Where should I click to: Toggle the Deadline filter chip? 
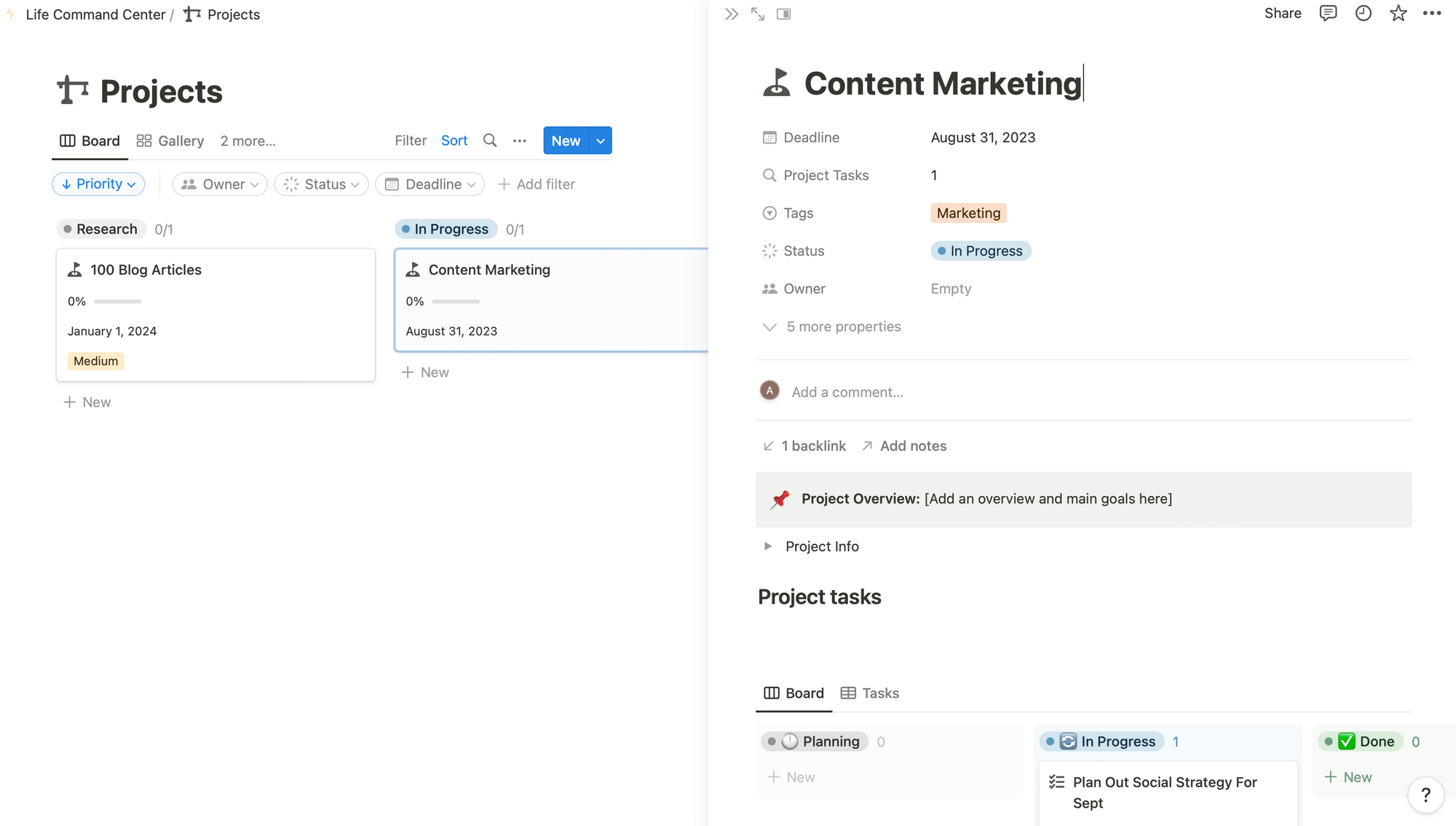[x=429, y=184]
